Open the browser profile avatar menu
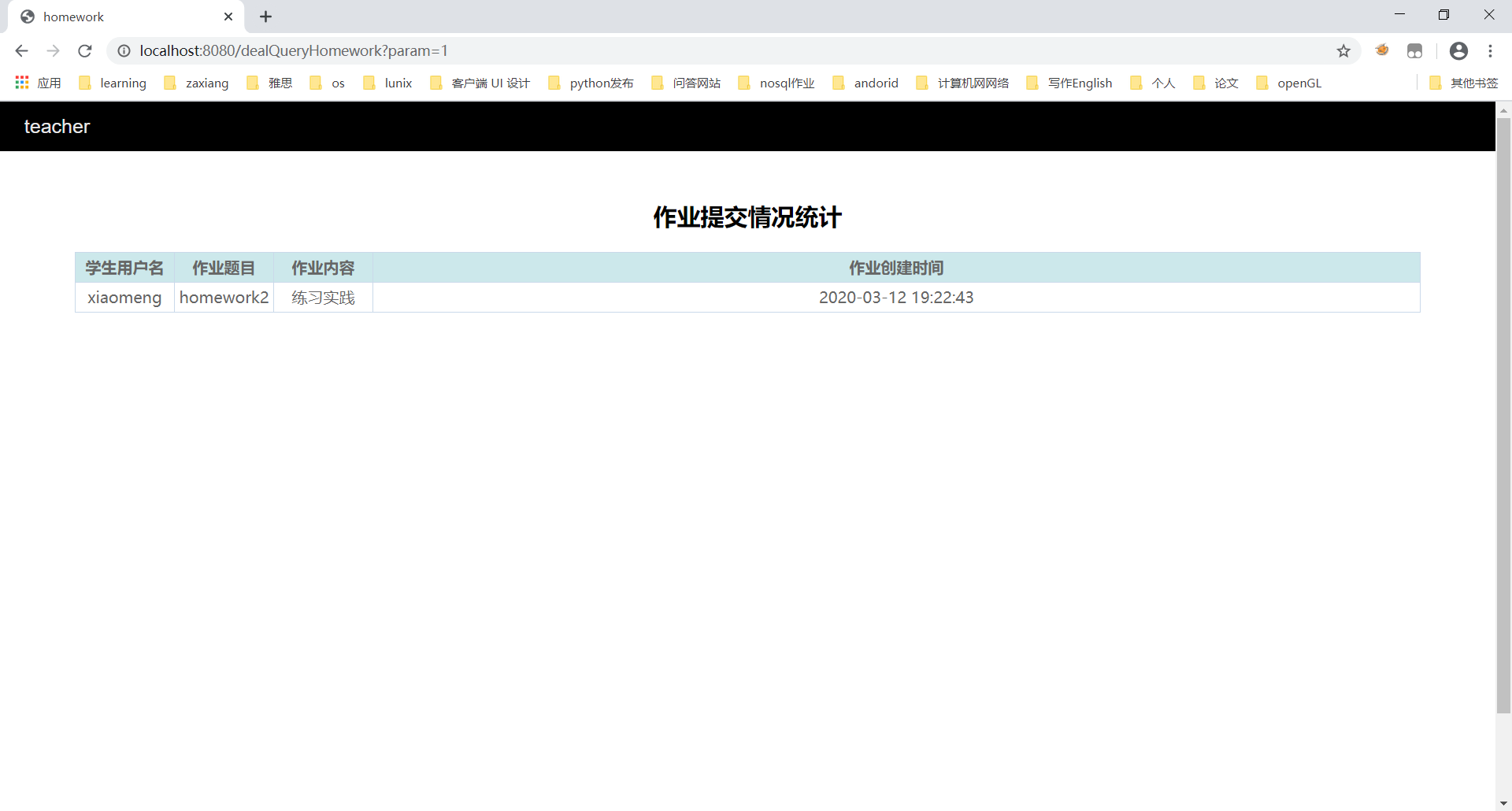The width and height of the screenshot is (1512, 811). 1458,50
